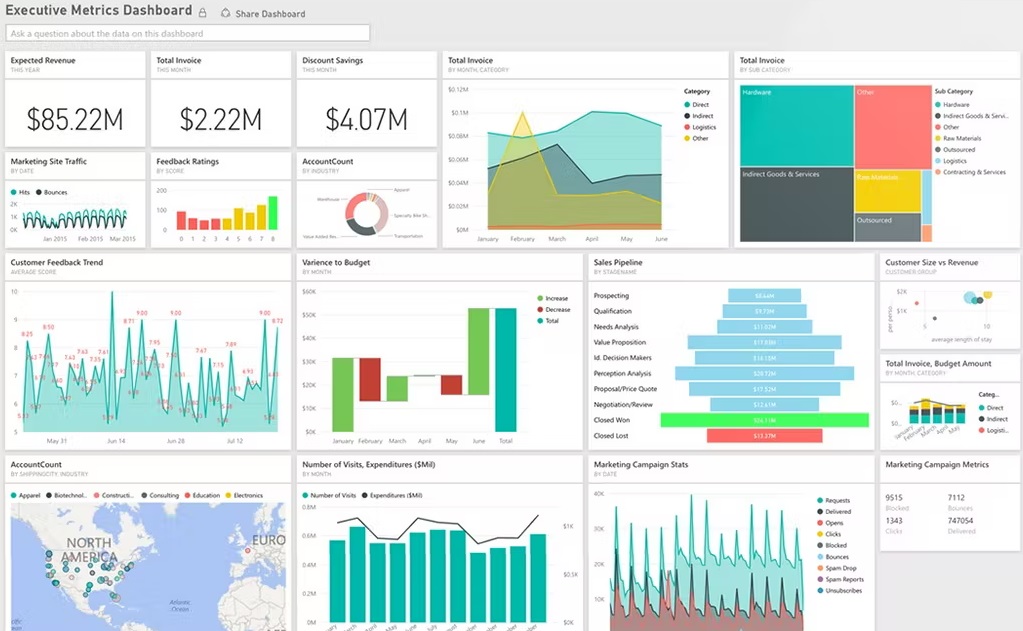Screen dimensions: 1023x631
Task: Click the Number of Visits legend dot
Action: click(x=305, y=495)
